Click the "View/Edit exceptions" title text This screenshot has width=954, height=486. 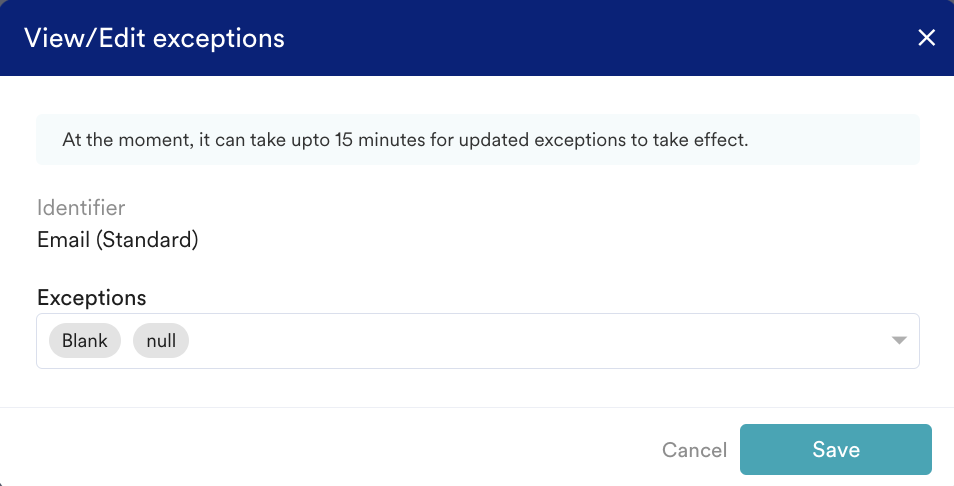coord(154,38)
